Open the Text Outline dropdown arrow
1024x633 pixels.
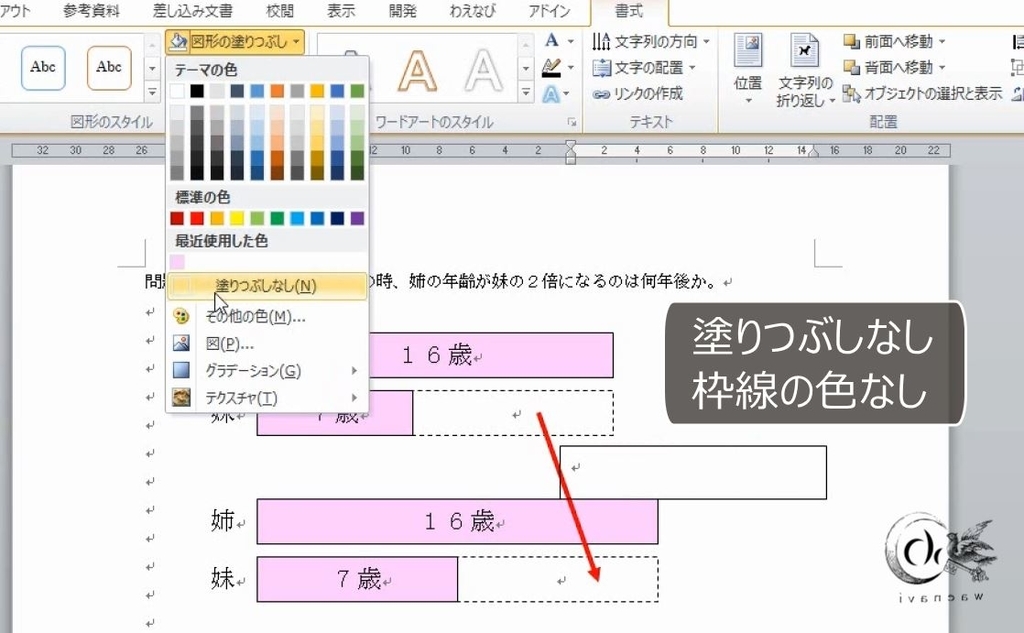[570, 67]
